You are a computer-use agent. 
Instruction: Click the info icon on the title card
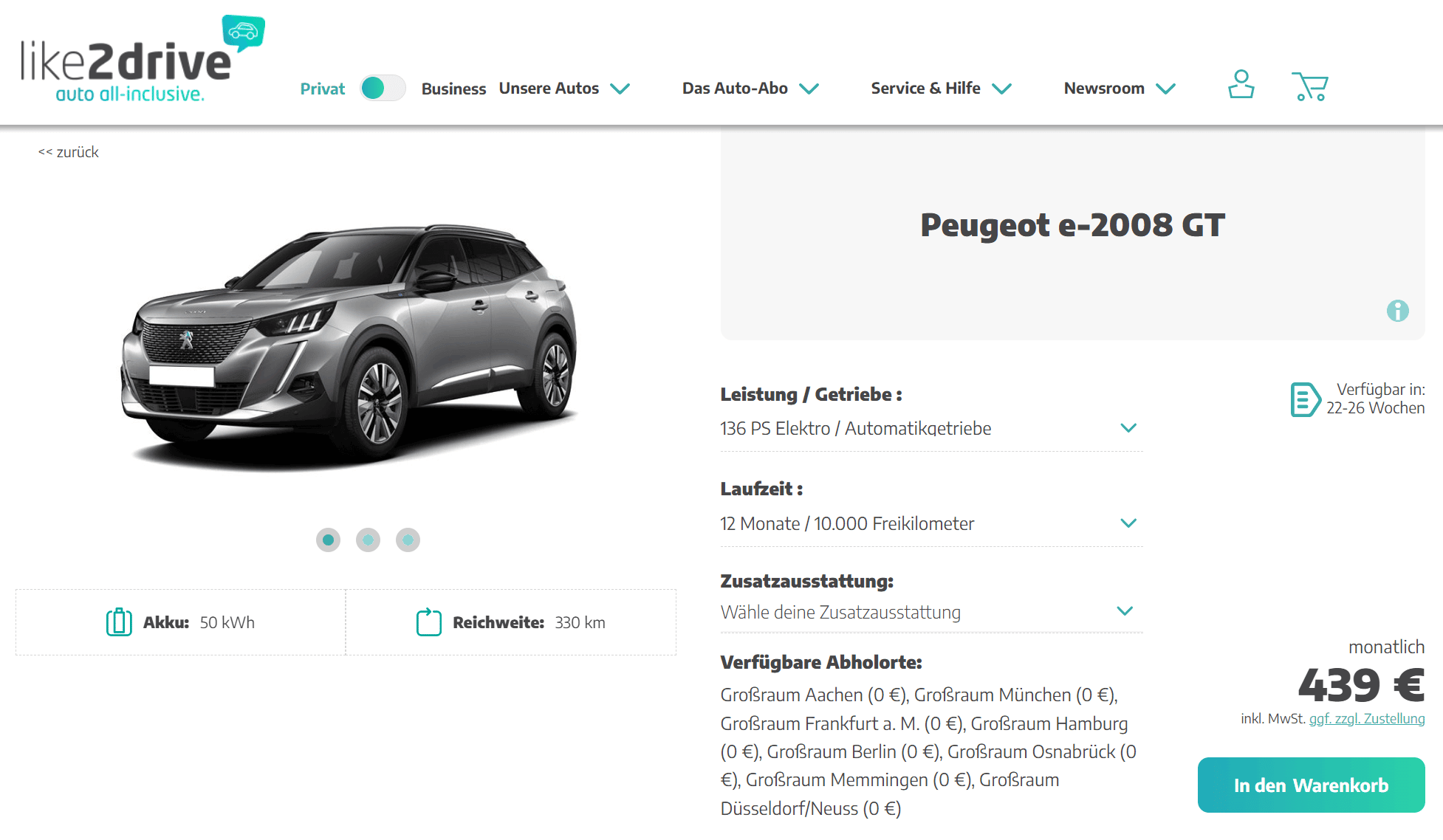(1397, 311)
